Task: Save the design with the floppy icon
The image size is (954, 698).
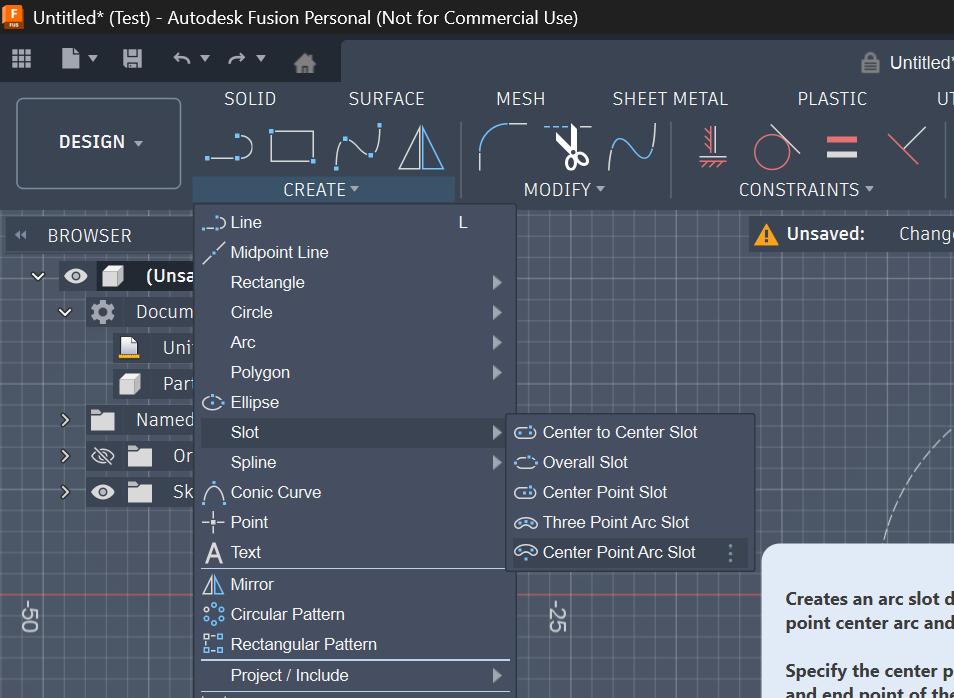Action: point(132,58)
